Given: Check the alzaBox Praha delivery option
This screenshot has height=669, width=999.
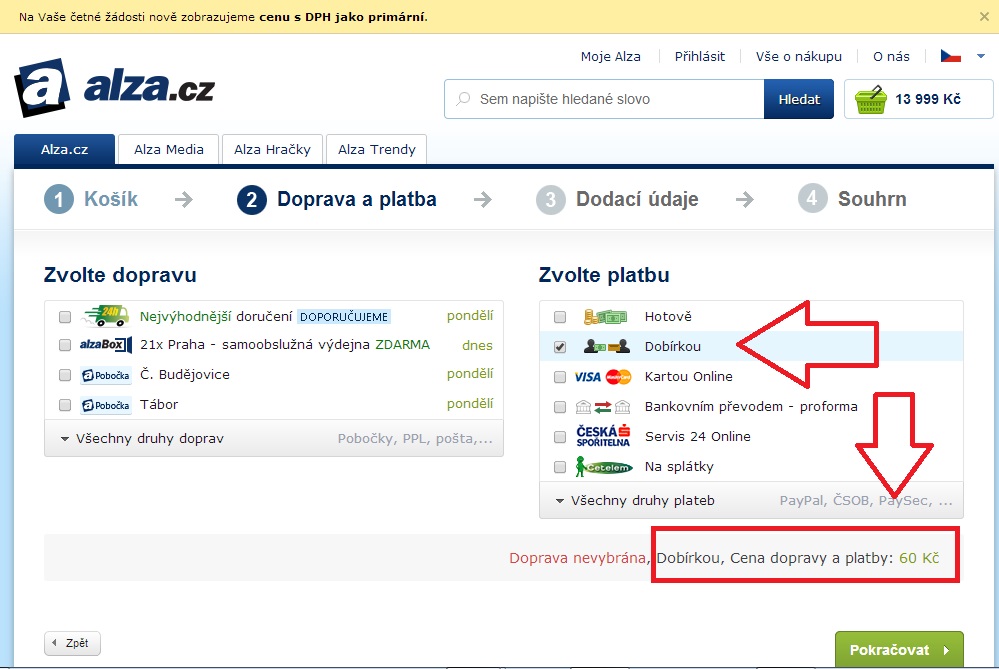Looking at the screenshot, I should 64,345.
